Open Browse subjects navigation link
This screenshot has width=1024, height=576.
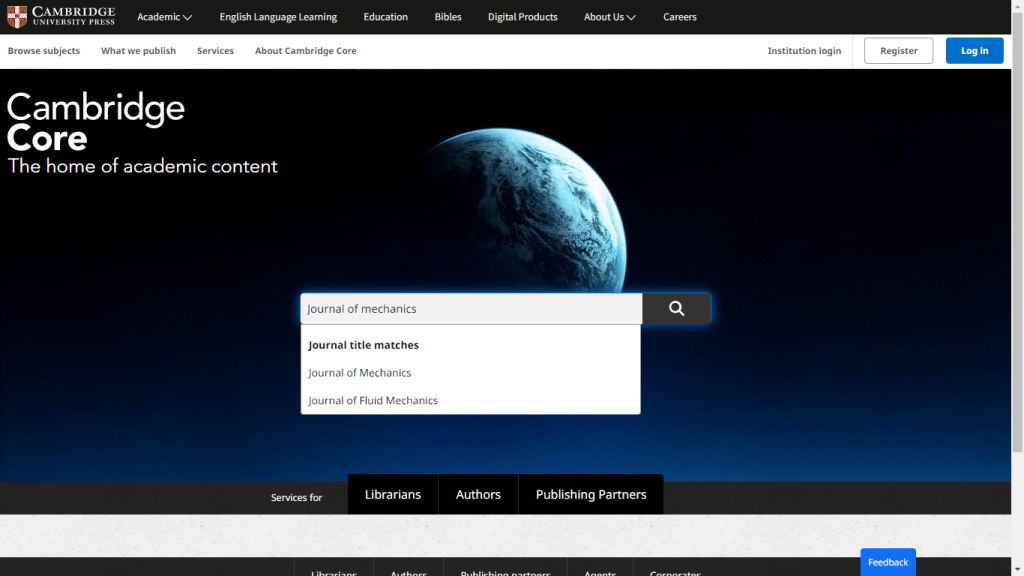(44, 50)
